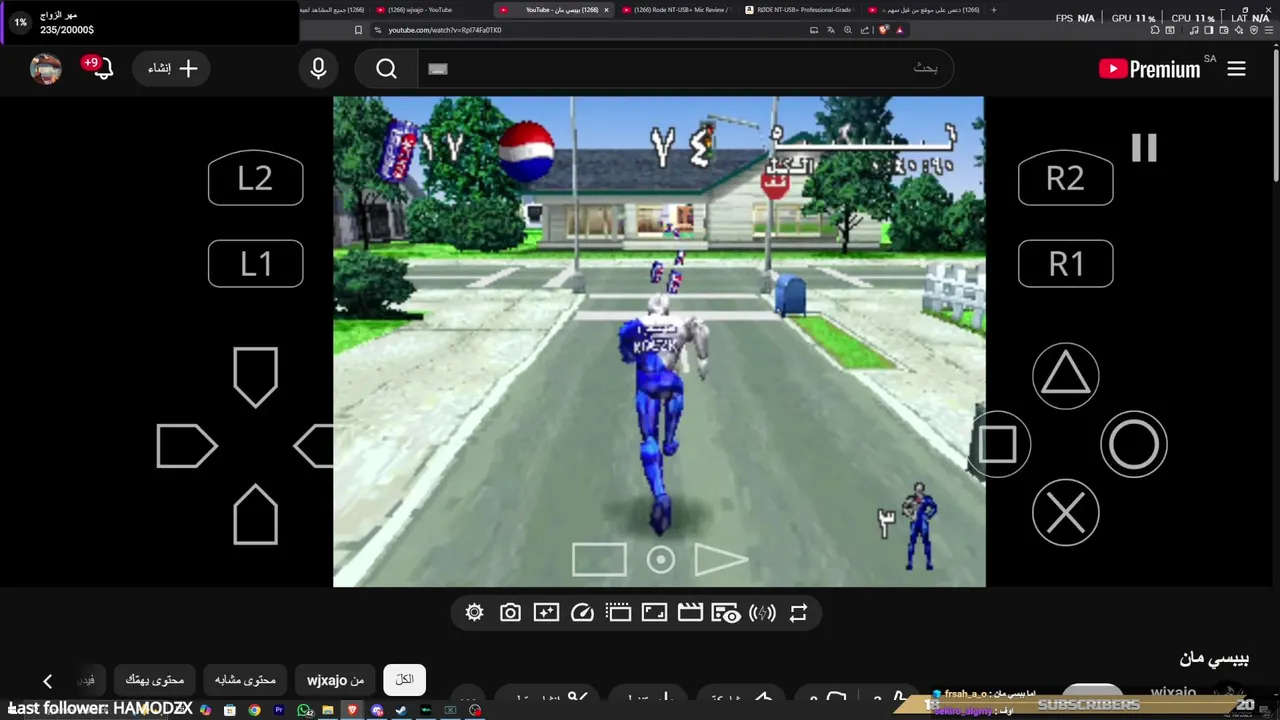The width and height of the screenshot is (1280, 720).
Task: Start voice search with the microphone
Action: (318, 68)
